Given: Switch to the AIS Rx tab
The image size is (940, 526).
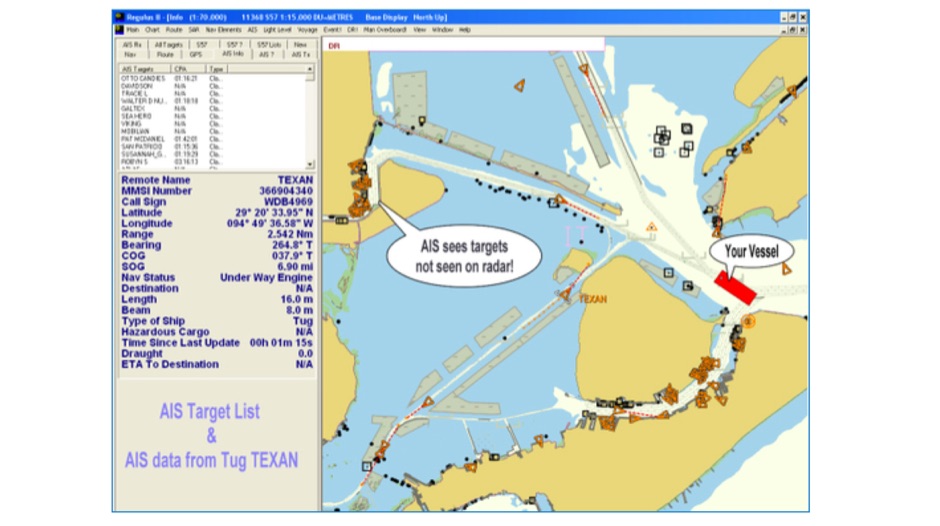Looking at the screenshot, I should point(132,44).
